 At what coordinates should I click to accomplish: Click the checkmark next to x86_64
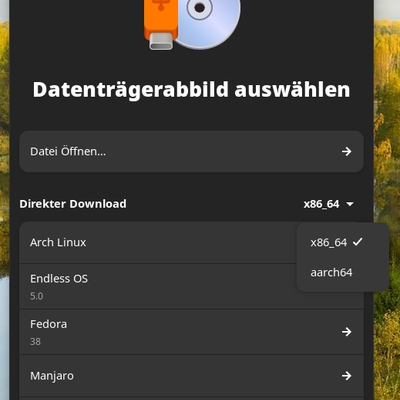click(358, 242)
